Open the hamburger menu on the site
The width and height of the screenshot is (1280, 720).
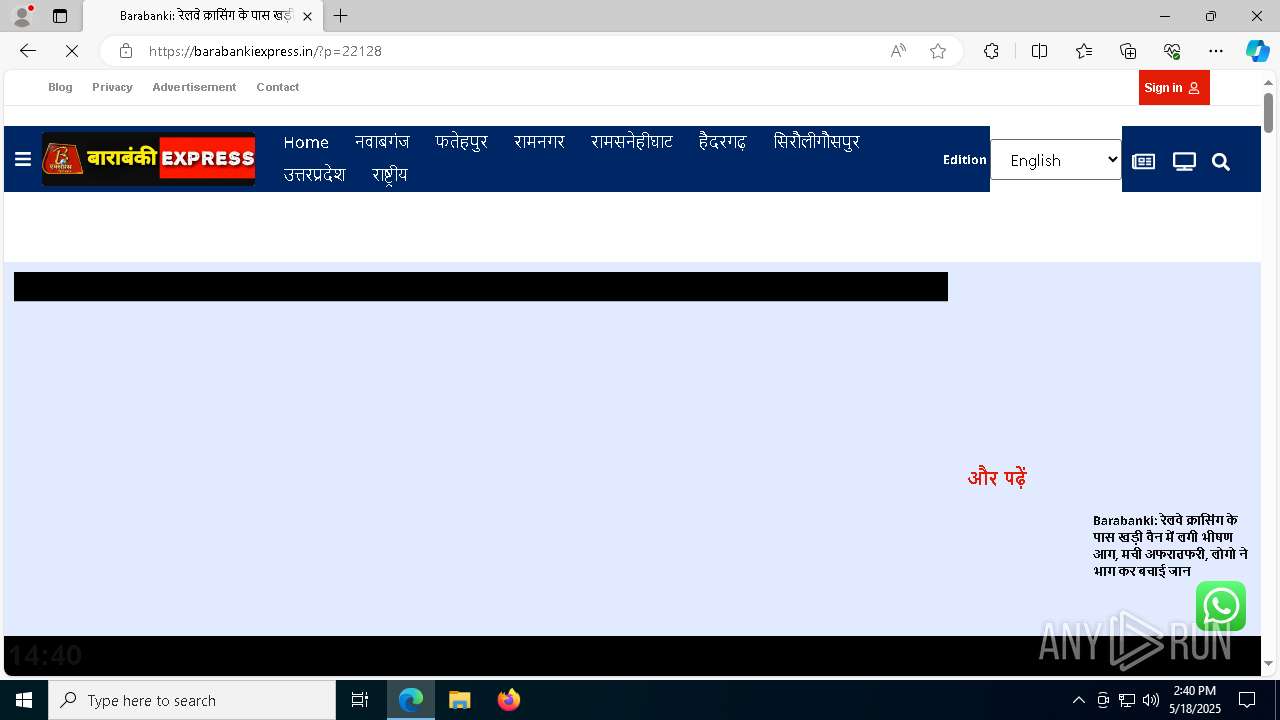pyautogui.click(x=23, y=159)
